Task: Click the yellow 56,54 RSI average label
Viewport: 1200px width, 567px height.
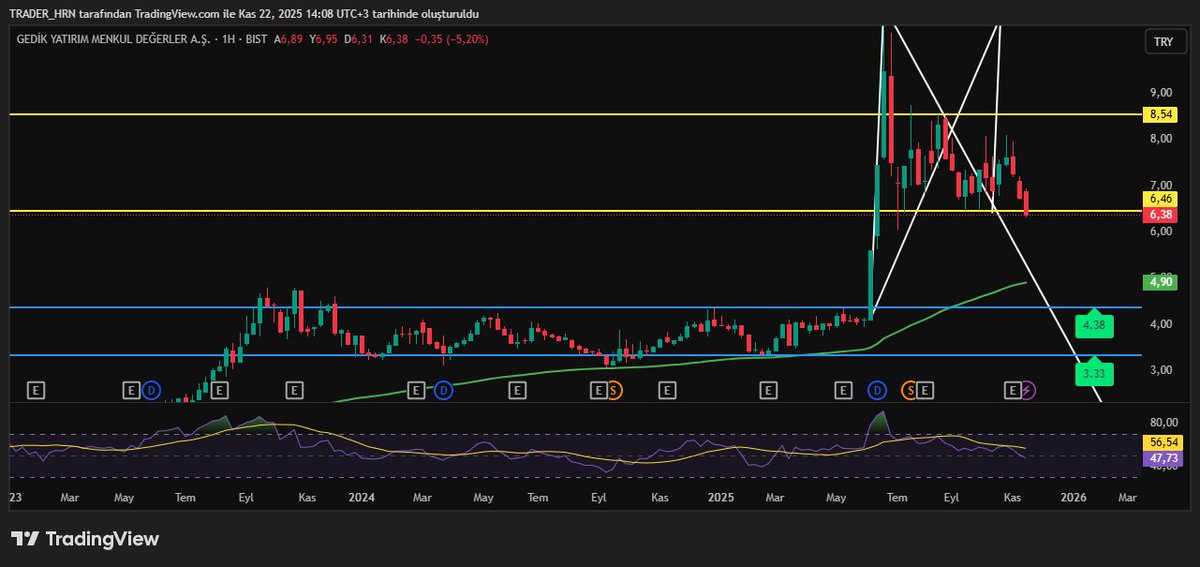Action: (1161, 441)
